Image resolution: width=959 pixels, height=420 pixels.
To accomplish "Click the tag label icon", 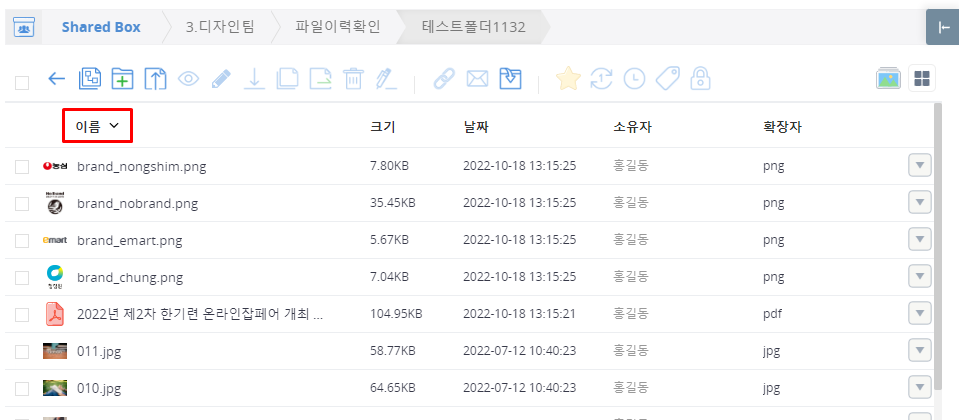I will [667, 79].
